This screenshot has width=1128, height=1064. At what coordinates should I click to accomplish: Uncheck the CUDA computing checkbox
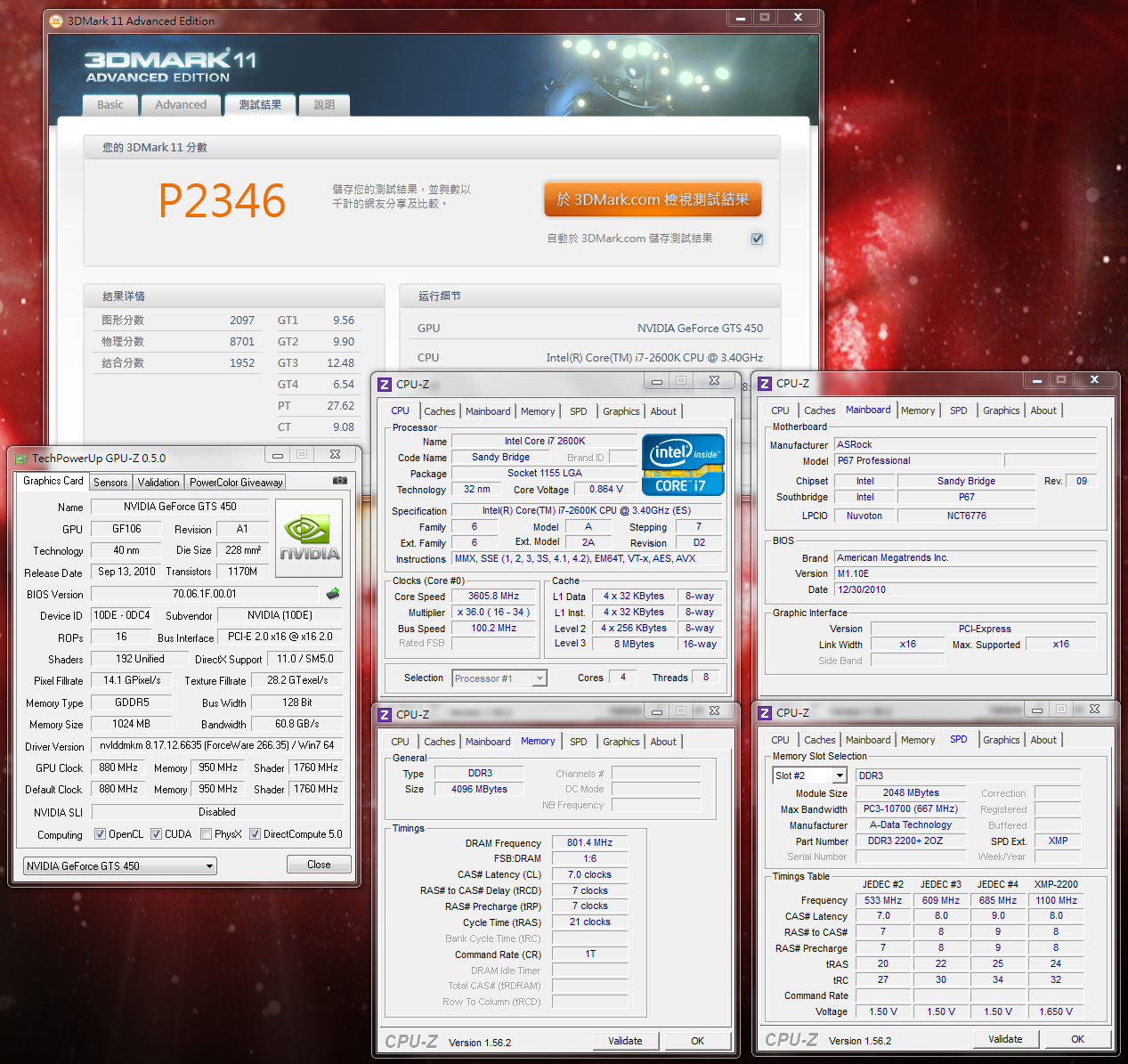pyautogui.click(x=157, y=834)
